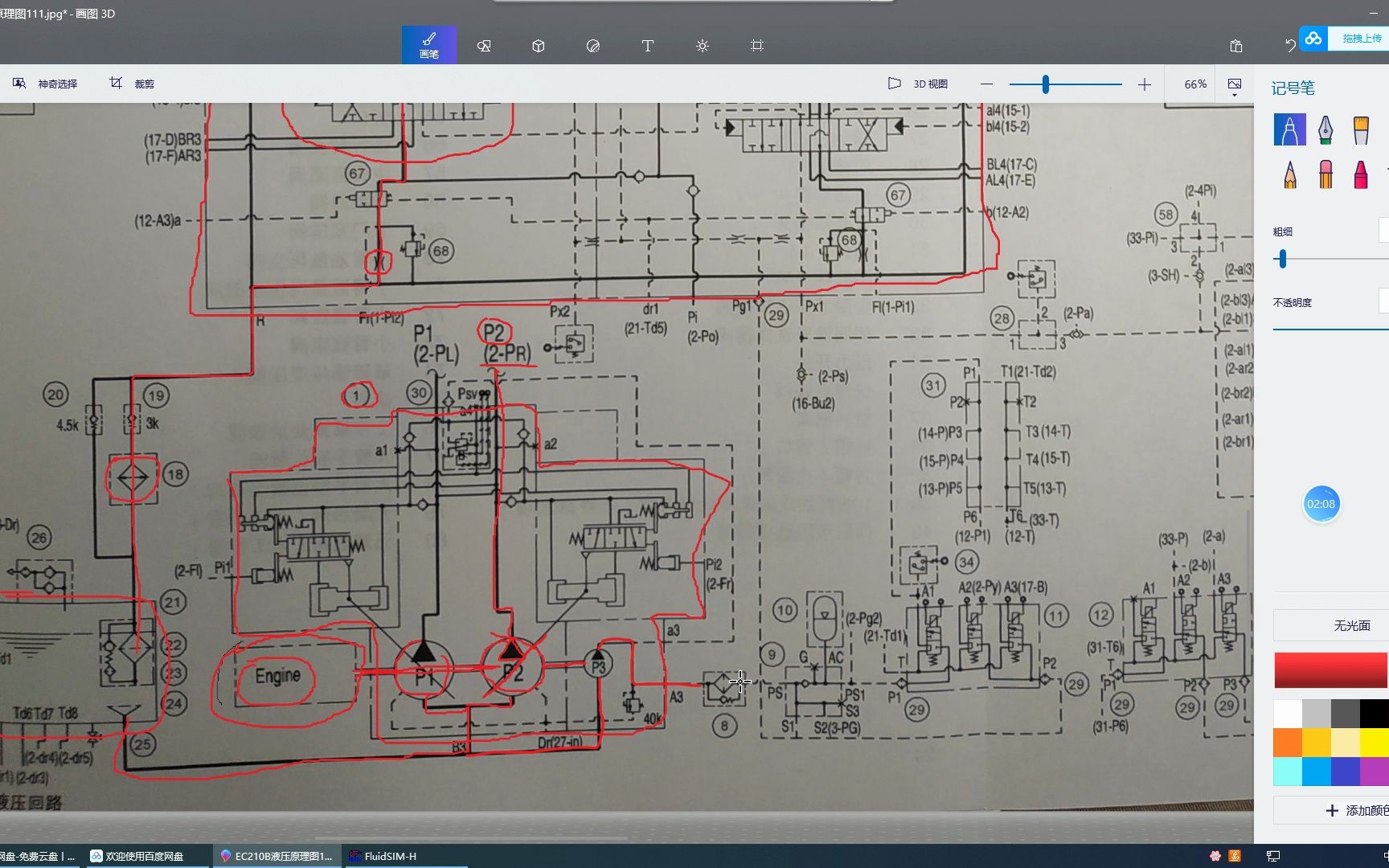The image size is (1389, 868).
Task: Open the view options image dropdown
Action: point(1235,85)
